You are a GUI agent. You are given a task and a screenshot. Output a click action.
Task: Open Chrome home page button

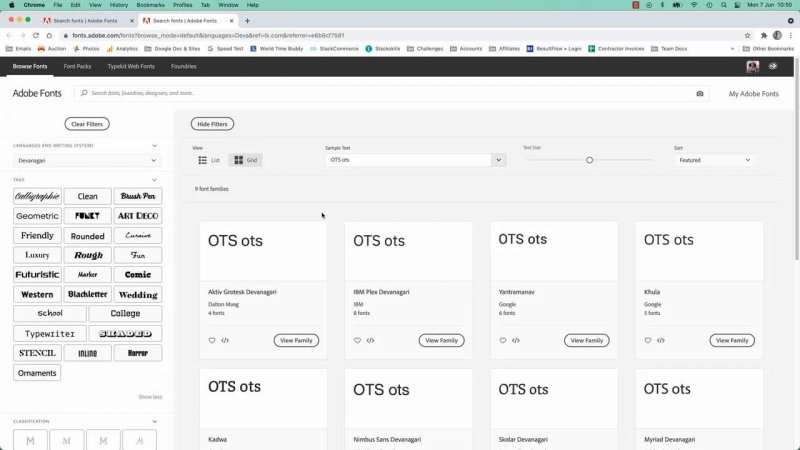coord(49,35)
